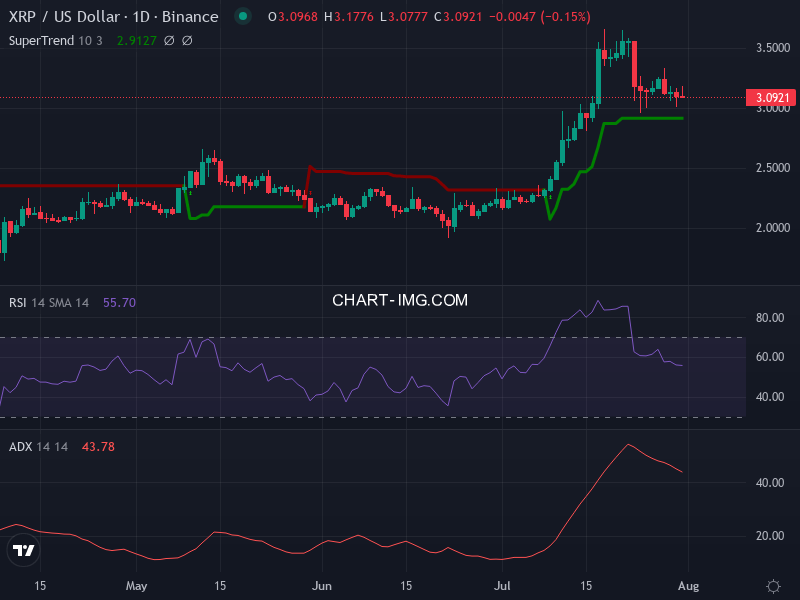Click the RSI 80.00 axis label
This screenshot has height=600, width=800.
(770, 318)
